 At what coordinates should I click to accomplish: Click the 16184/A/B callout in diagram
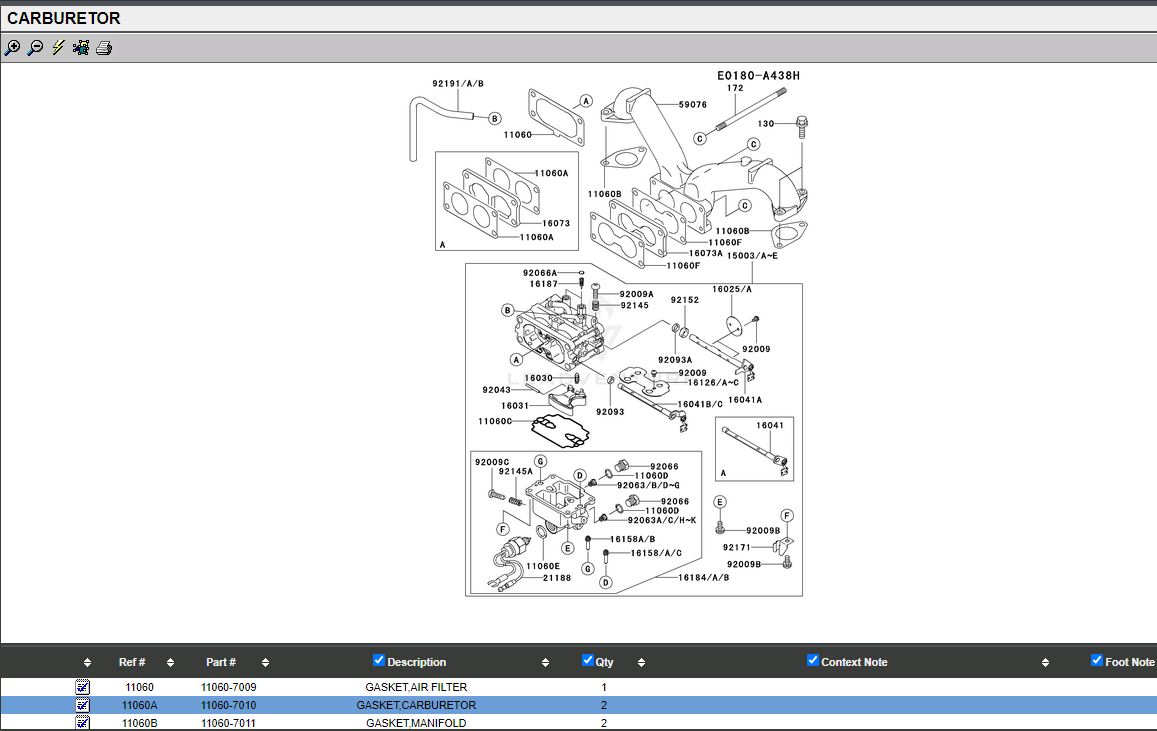(x=704, y=577)
